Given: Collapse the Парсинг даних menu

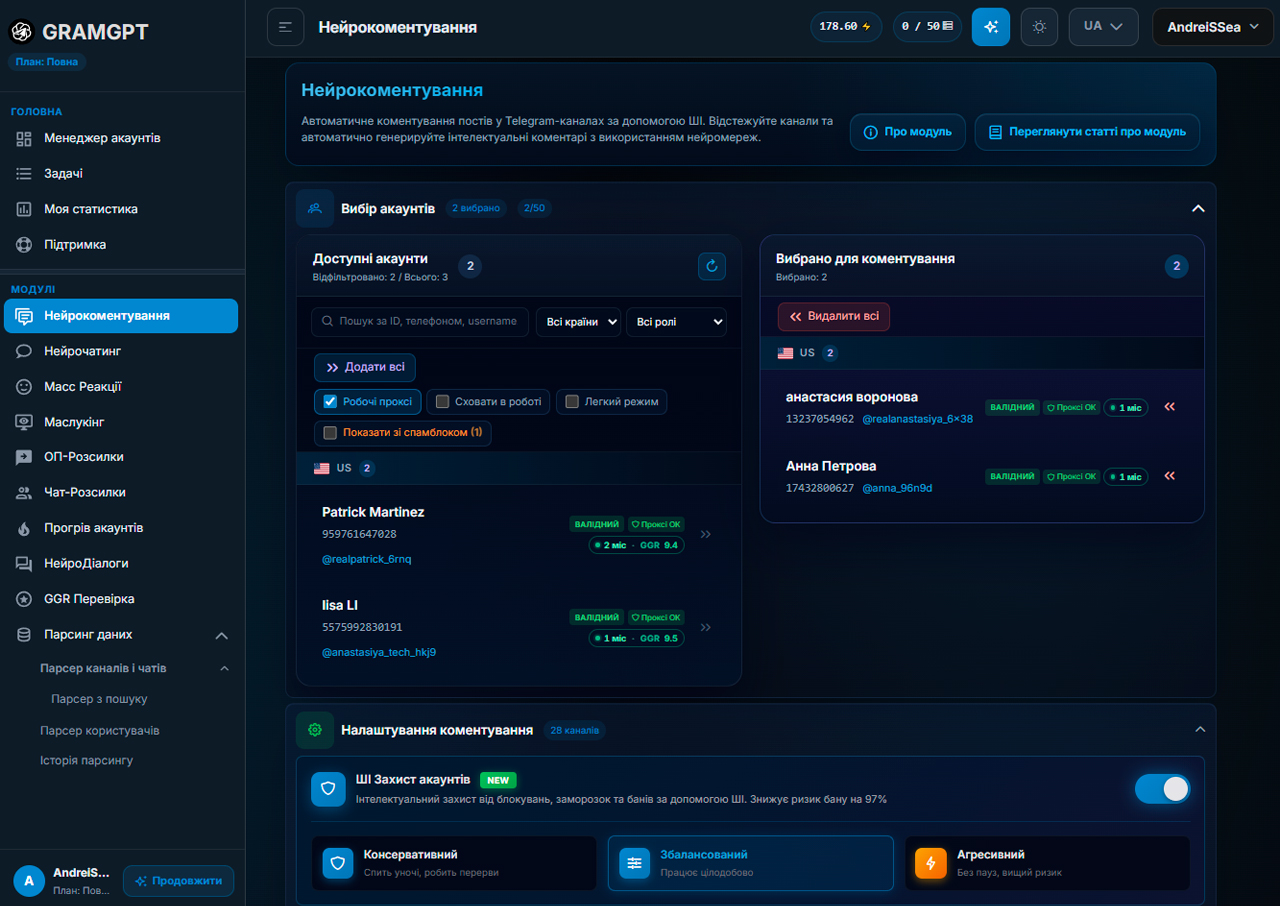Looking at the screenshot, I should point(222,635).
